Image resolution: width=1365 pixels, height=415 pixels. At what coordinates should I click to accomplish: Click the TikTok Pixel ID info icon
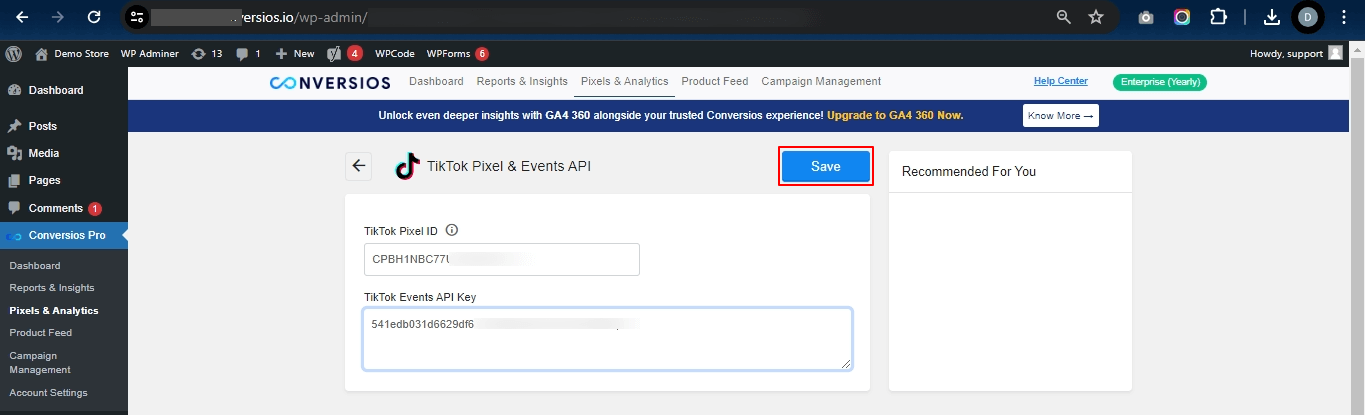click(451, 230)
